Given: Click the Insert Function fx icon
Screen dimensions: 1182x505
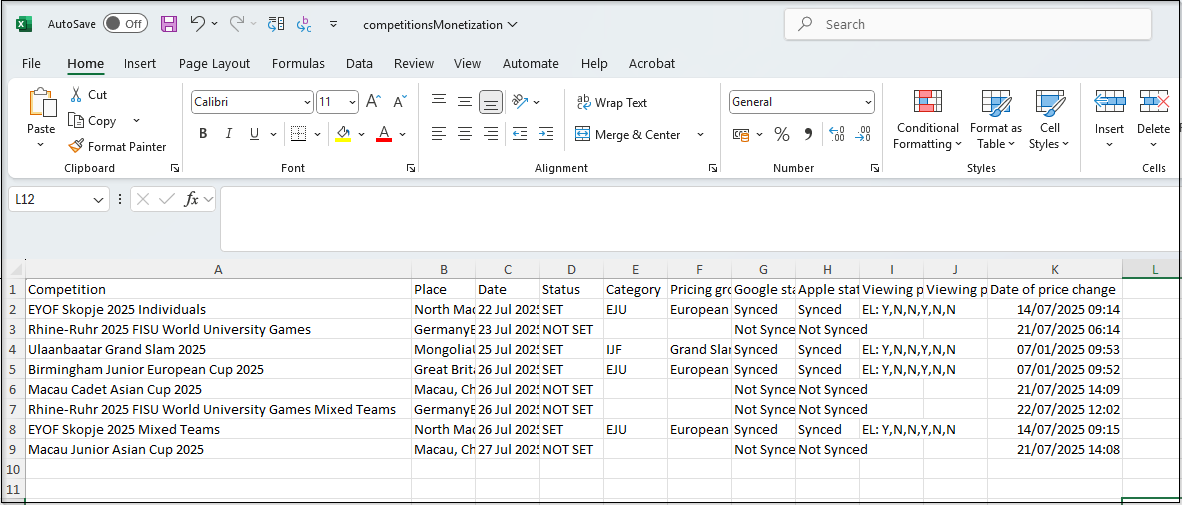Looking at the screenshot, I should click(x=192, y=199).
